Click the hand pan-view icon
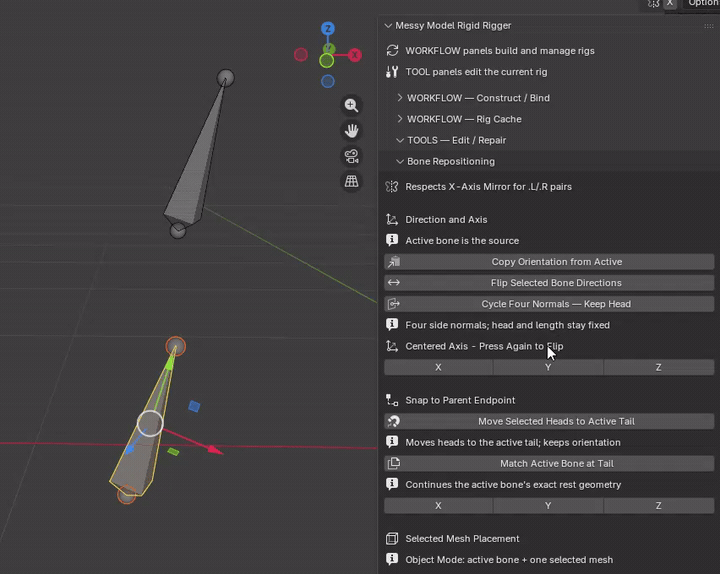Viewport: 720px width, 574px height. coord(351,131)
